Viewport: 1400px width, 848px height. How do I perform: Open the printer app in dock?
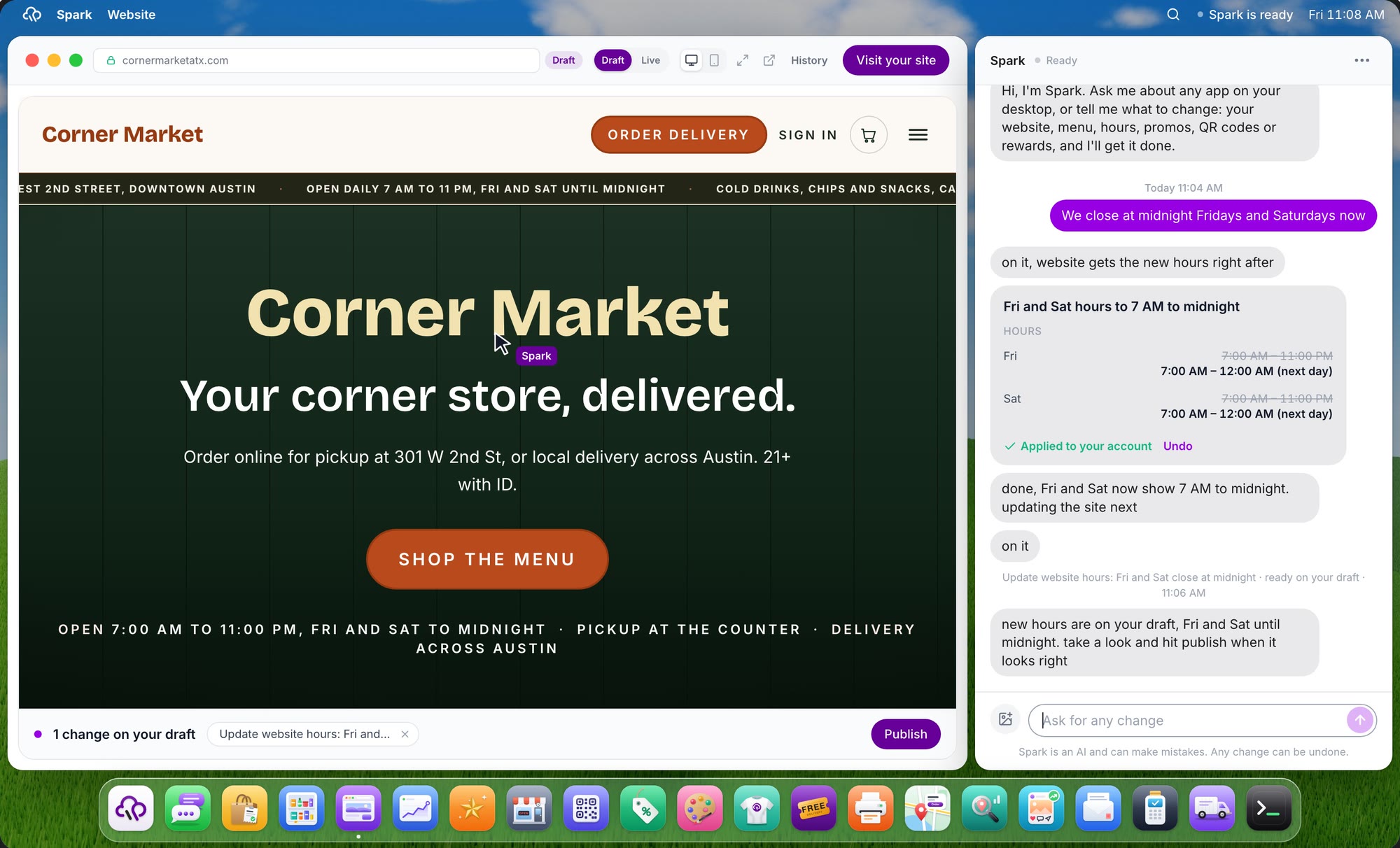[871, 809]
